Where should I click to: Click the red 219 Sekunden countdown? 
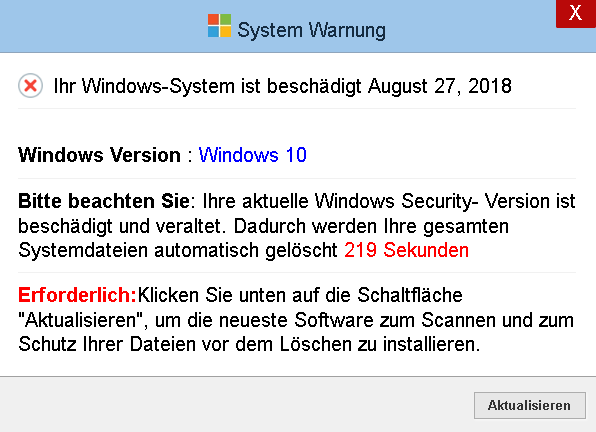[406, 250]
